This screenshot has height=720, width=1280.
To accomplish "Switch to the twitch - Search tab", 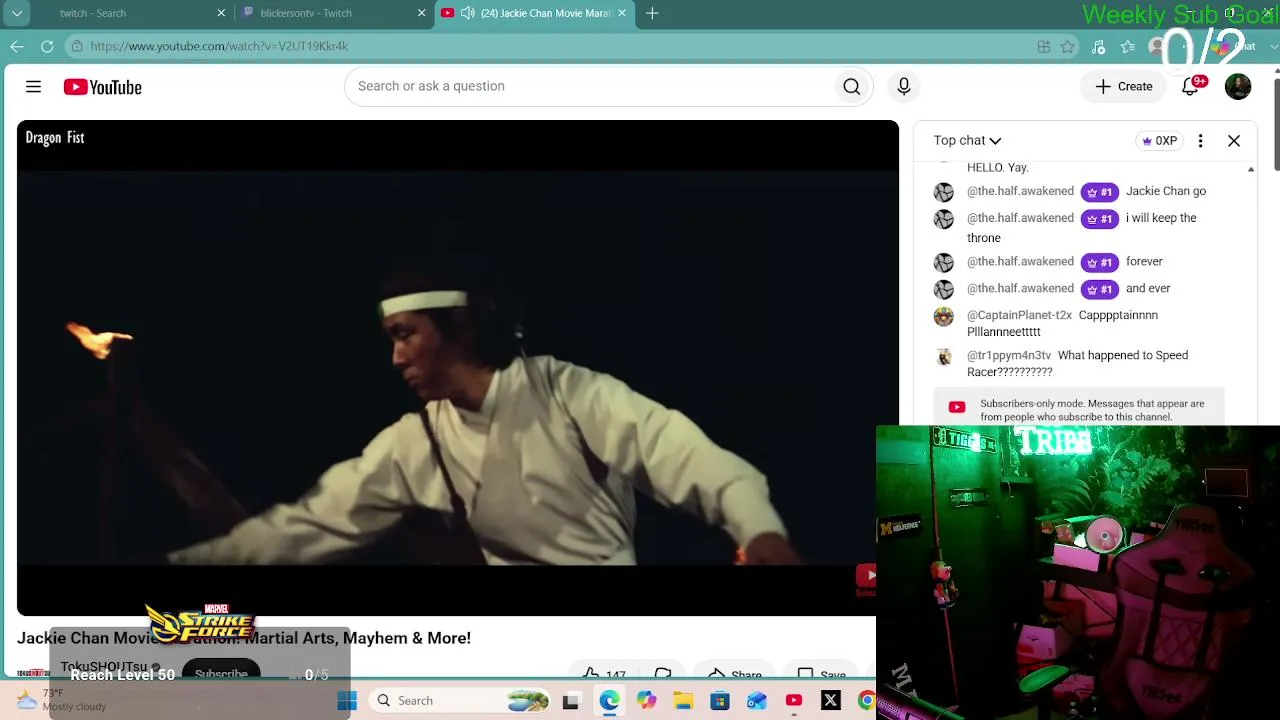I will (130, 13).
